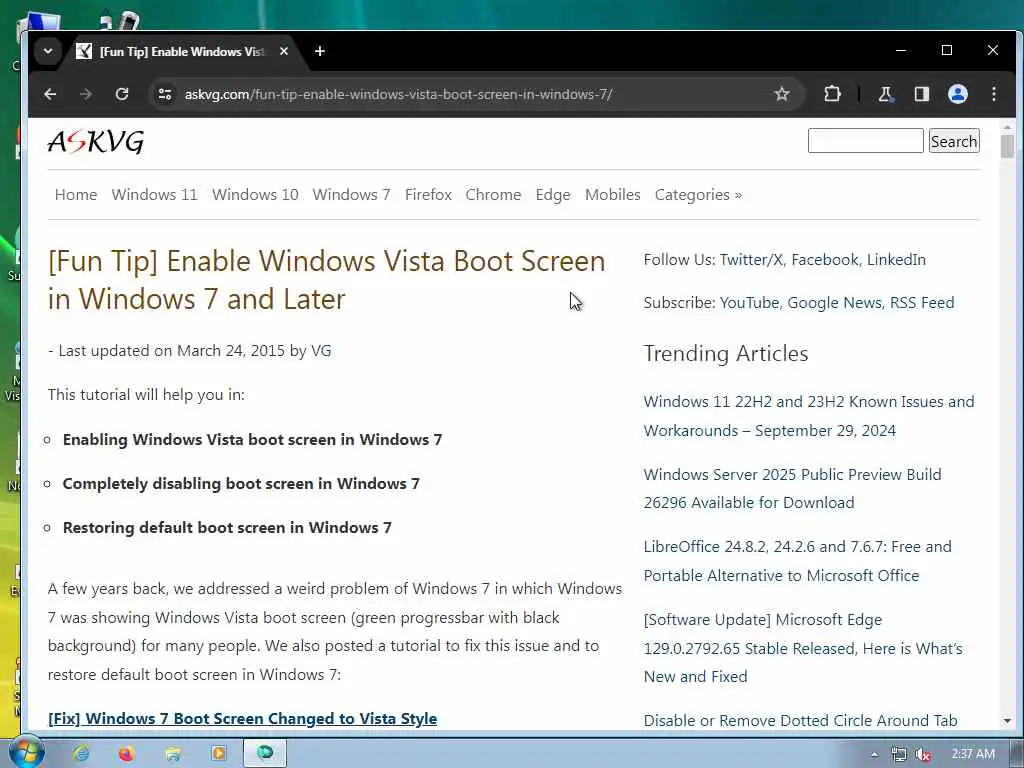
Task: Expand the tab search dropdown
Action: 48,51
